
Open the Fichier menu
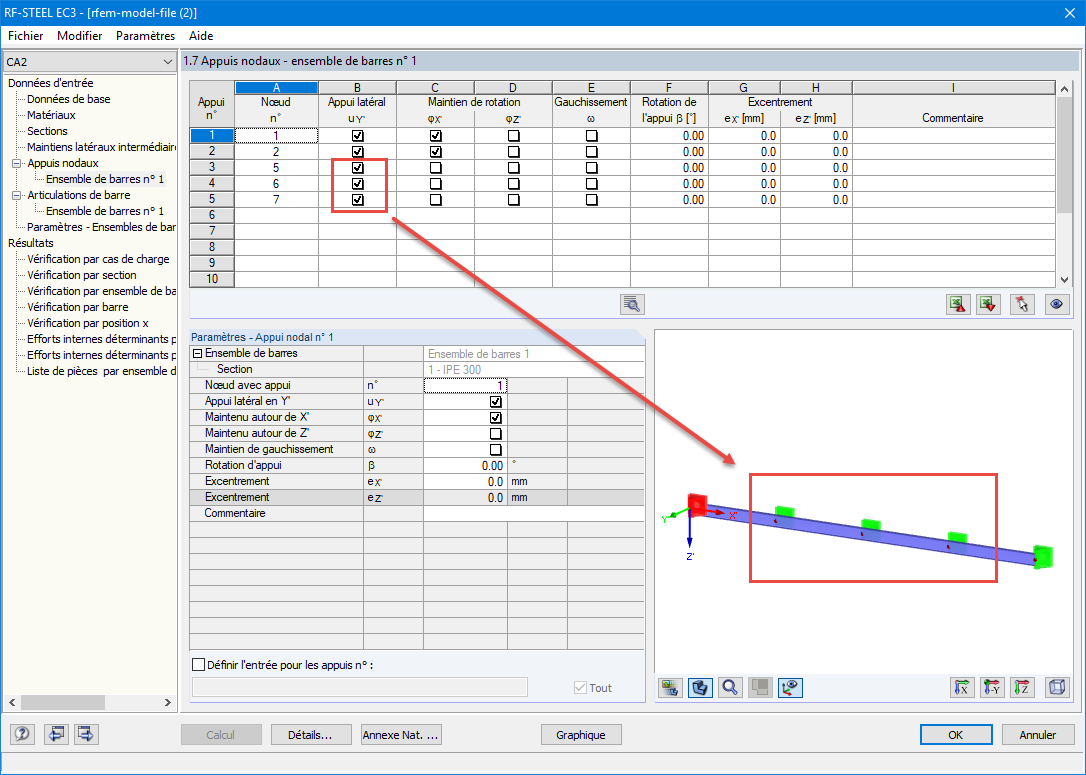point(26,36)
